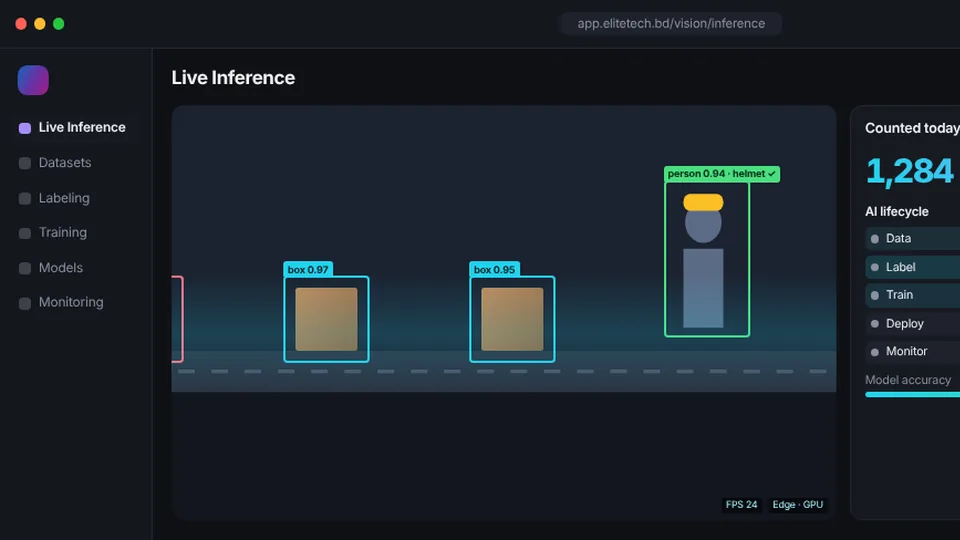This screenshot has height=540, width=960.
Task: Click the address bar URL field
Action: pos(671,23)
